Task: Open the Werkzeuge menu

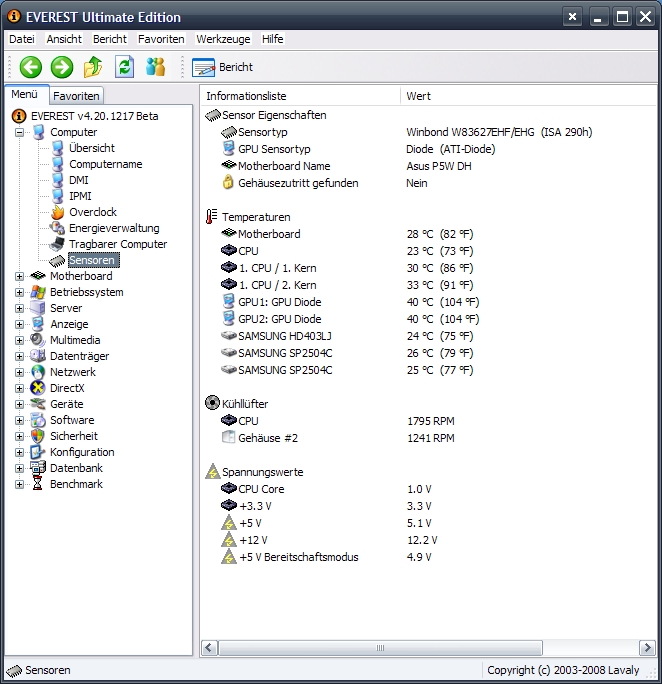Action: [x=223, y=39]
